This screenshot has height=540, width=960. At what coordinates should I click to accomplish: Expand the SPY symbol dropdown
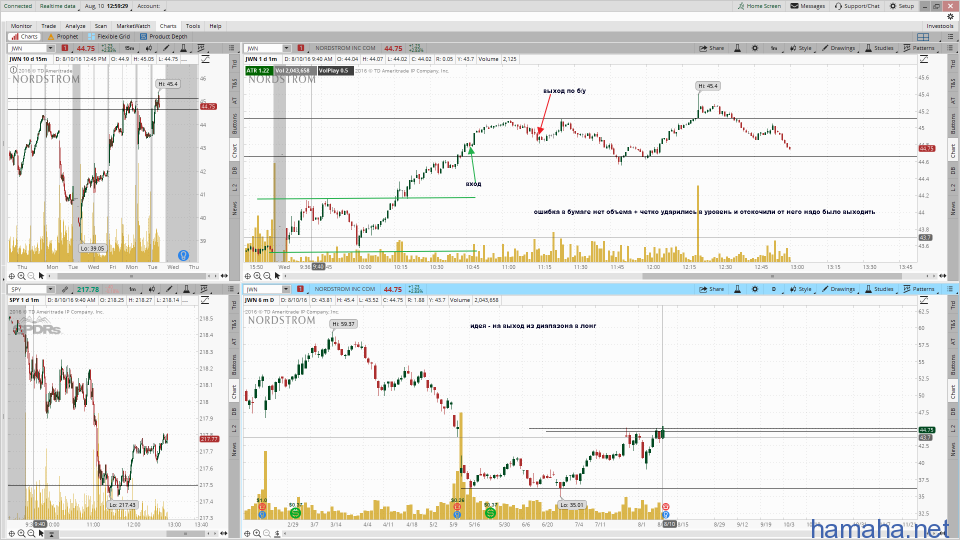50,290
